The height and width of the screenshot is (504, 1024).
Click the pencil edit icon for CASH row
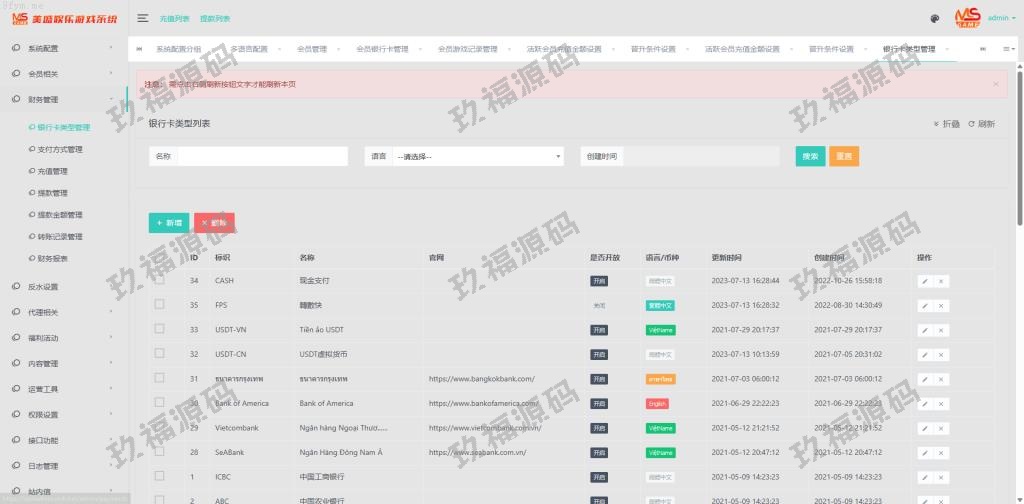click(924, 281)
